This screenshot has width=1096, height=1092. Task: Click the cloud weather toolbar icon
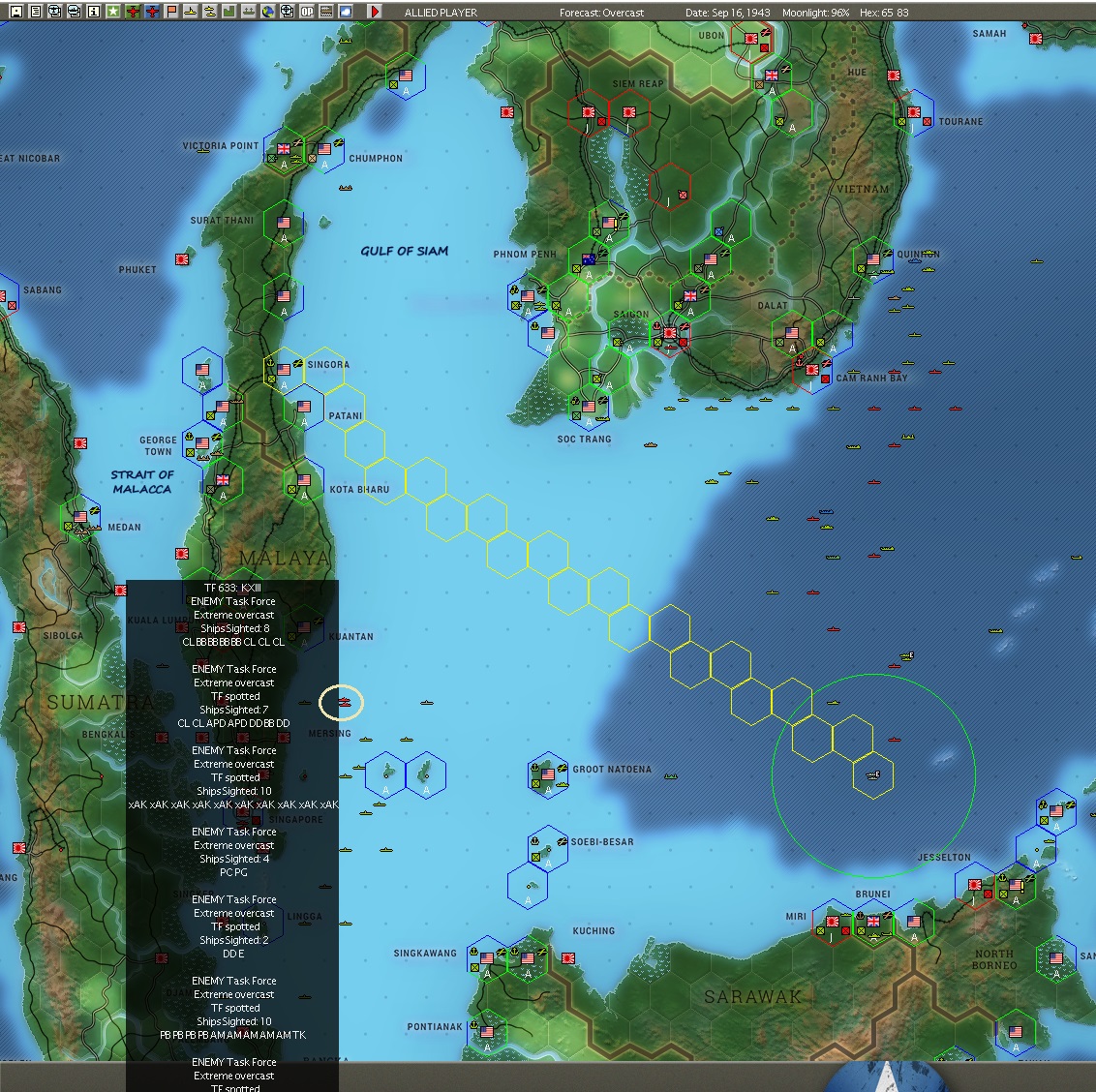tap(346, 12)
